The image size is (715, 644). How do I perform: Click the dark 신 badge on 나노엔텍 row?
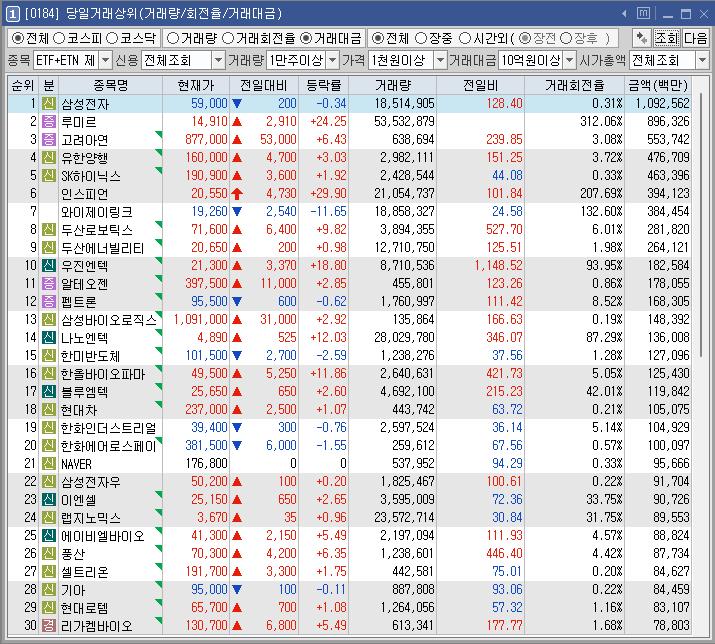click(48, 338)
